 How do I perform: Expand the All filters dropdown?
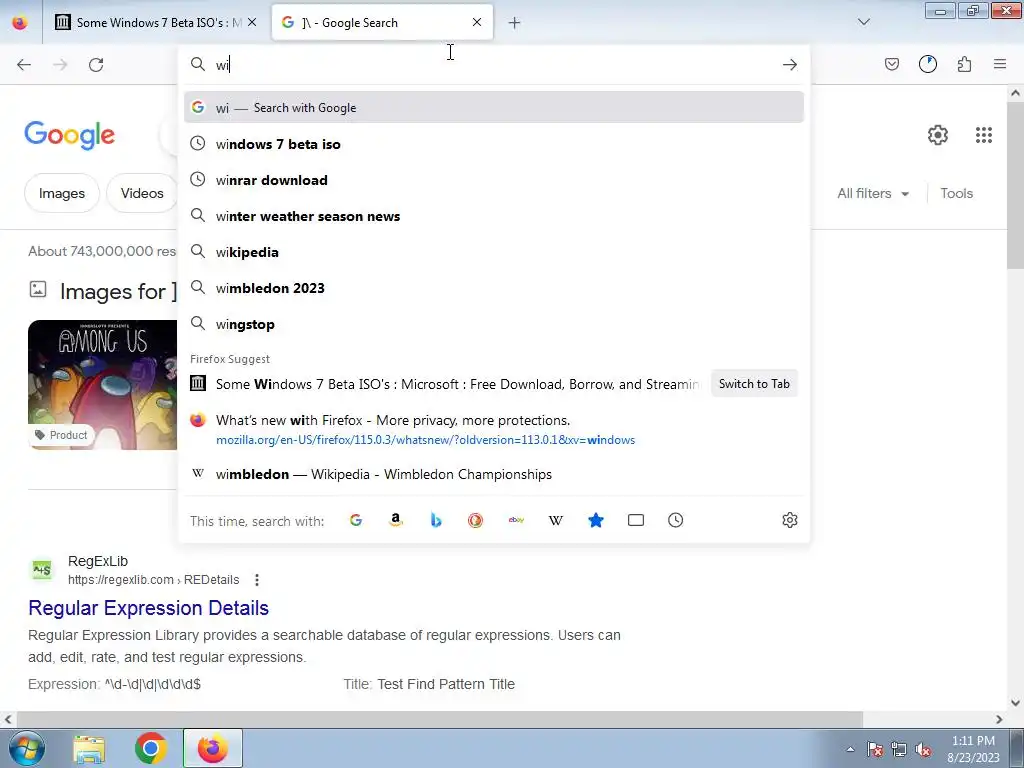click(873, 193)
